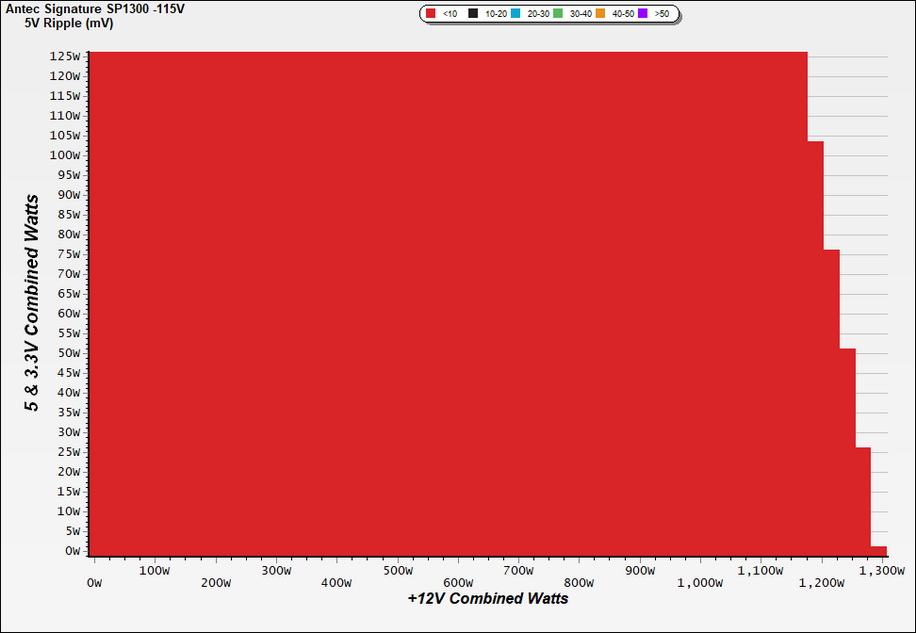Click the 110W y-axis label

click(65, 116)
